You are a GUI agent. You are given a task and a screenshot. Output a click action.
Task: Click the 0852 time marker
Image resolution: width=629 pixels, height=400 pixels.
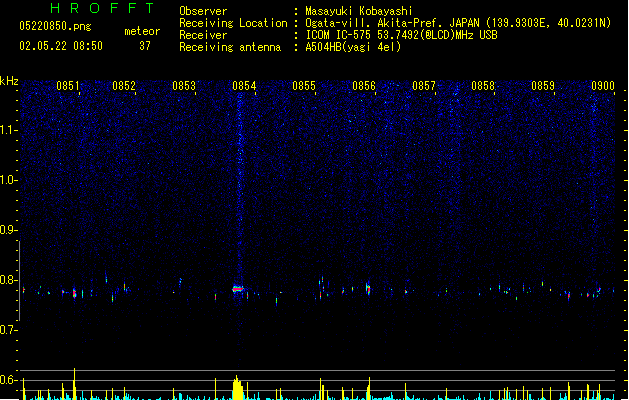tap(124, 86)
